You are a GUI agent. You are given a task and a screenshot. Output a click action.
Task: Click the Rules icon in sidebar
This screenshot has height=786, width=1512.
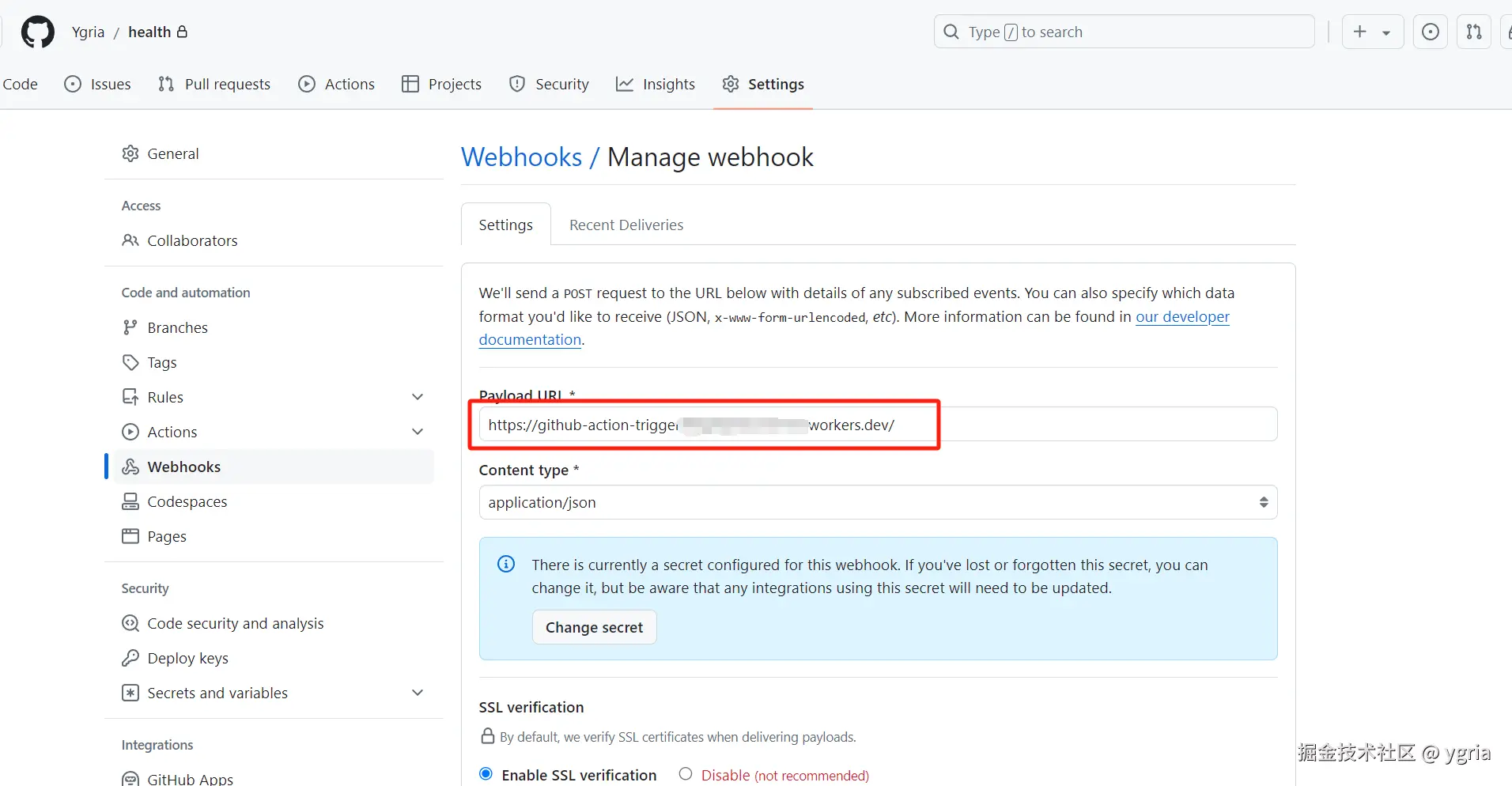point(130,397)
